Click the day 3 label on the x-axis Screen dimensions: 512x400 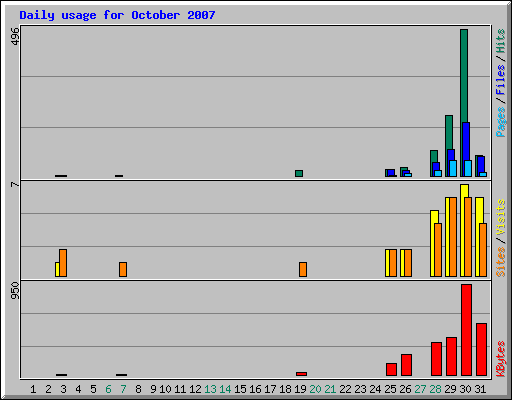coord(63,389)
